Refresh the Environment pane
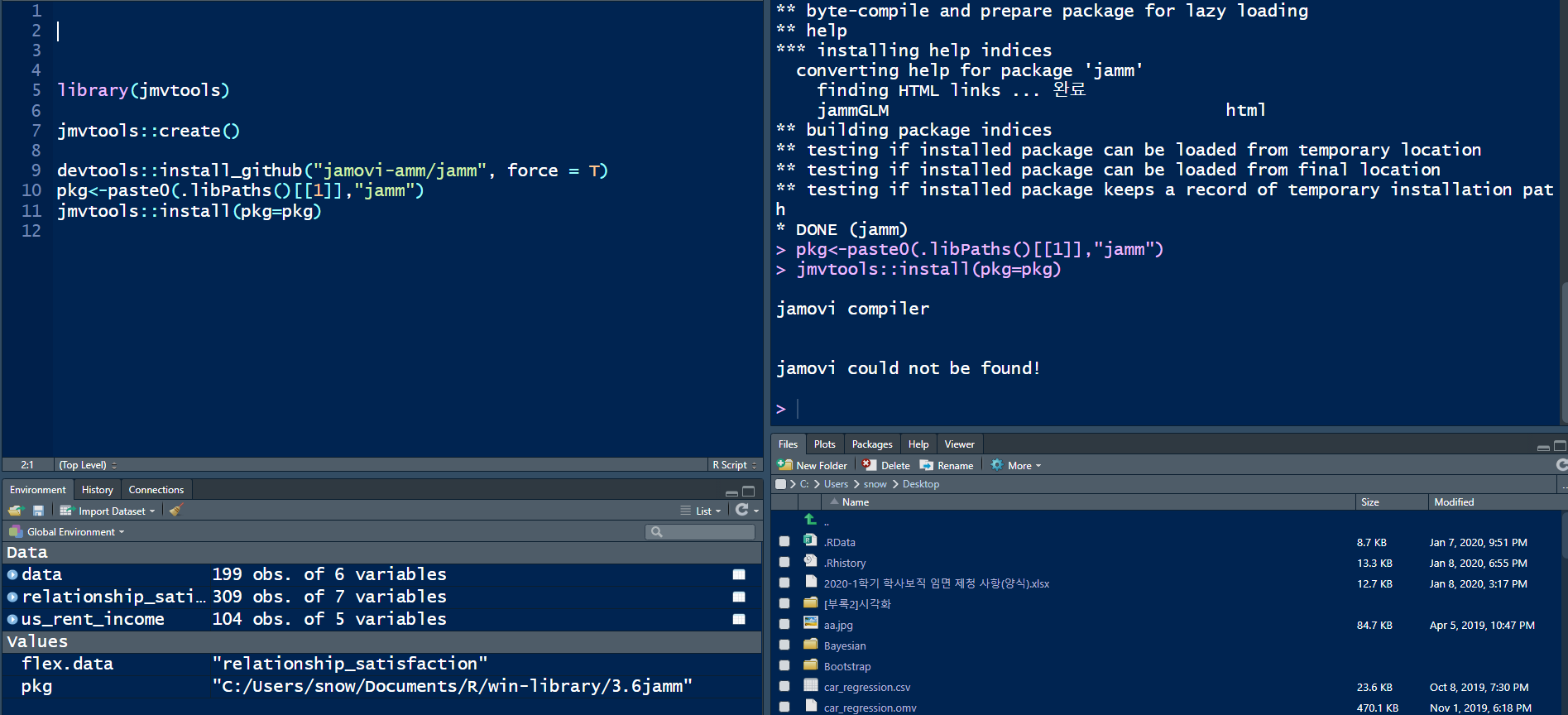The image size is (1568, 715). (742, 510)
